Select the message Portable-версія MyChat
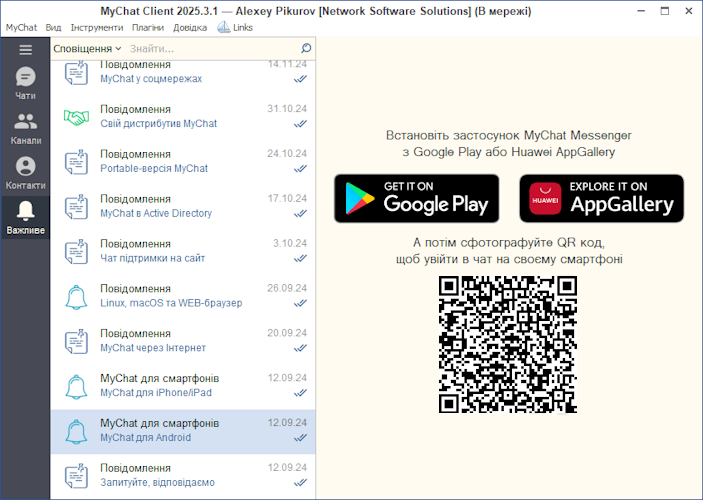The height and width of the screenshot is (500, 703). click(x=183, y=162)
